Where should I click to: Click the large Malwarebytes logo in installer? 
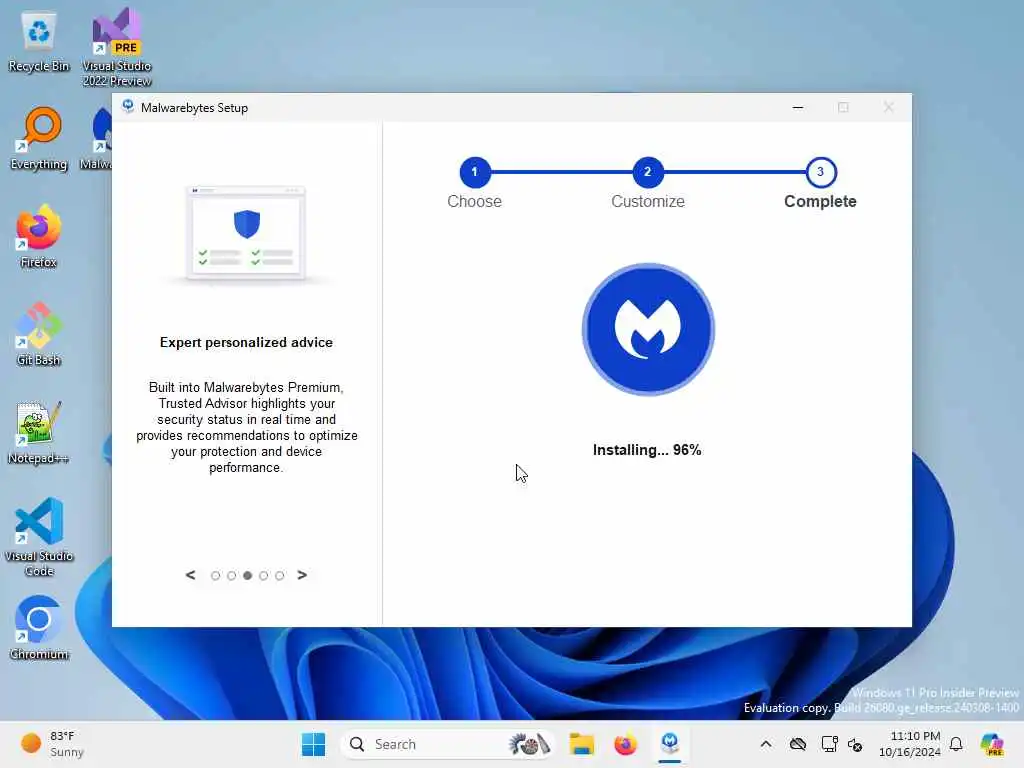[648, 329]
